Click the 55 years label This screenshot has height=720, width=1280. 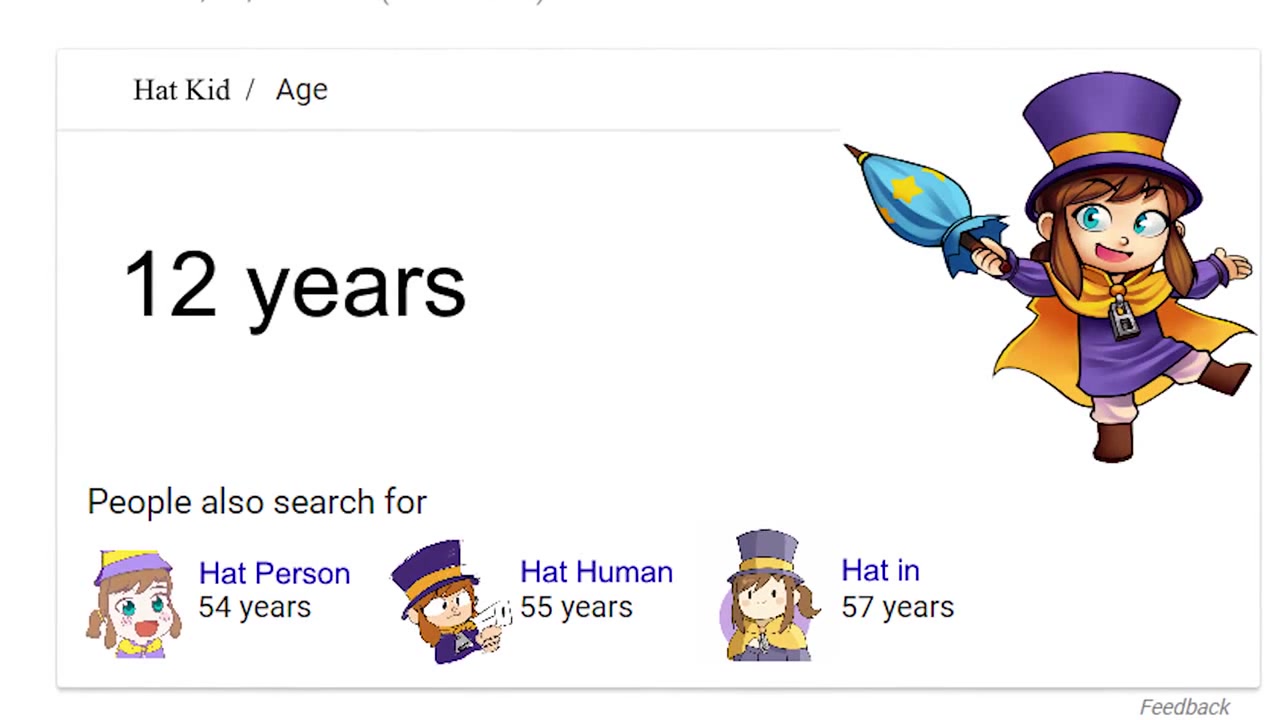click(x=576, y=607)
